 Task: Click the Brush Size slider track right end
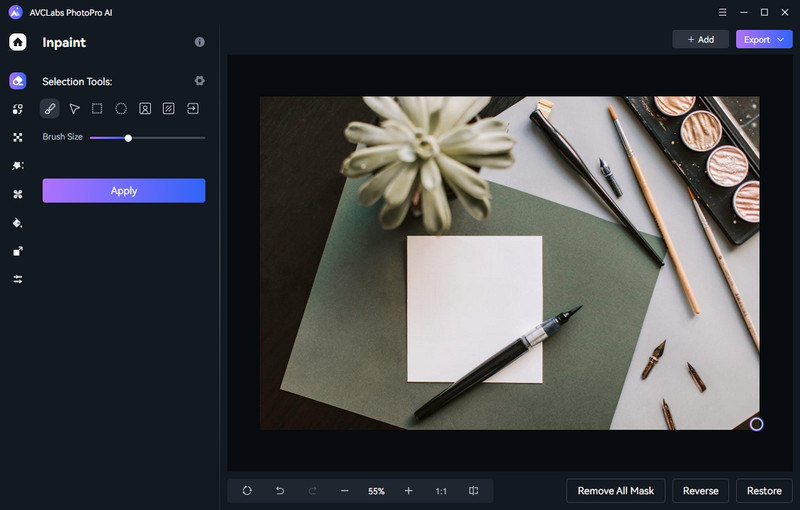[x=203, y=138]
